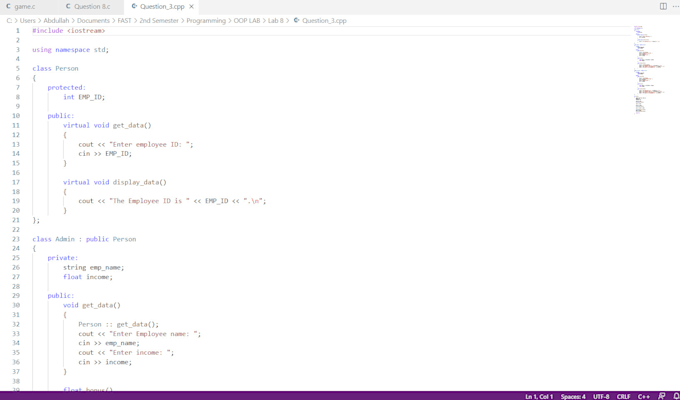Image resolution: width=680 pixels, height=400 pixels.
Task: Click the feedback icon in status bar
Action: coord(662,397)
